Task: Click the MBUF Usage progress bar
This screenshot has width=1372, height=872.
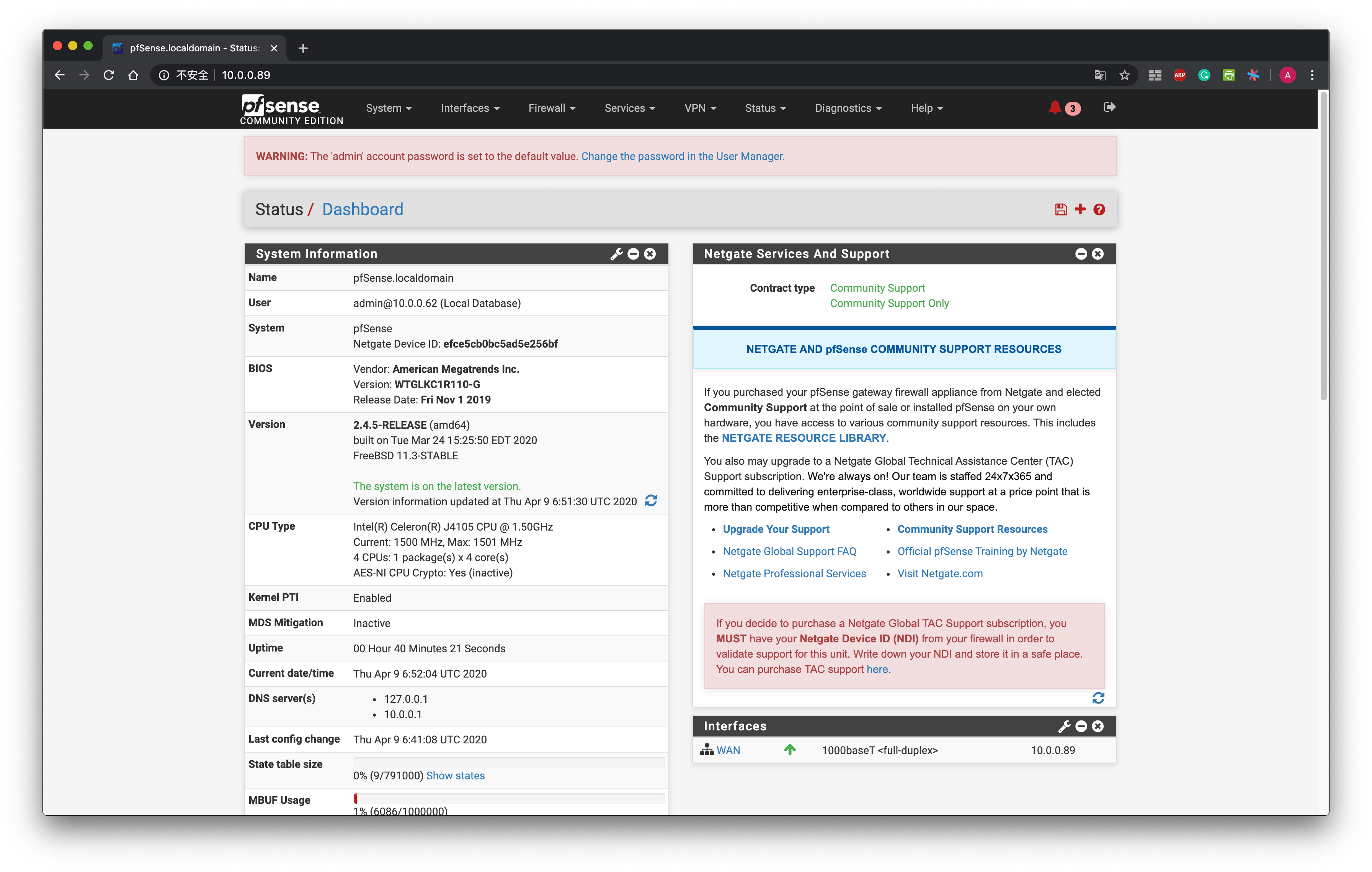Action: (x=509, y=799)
